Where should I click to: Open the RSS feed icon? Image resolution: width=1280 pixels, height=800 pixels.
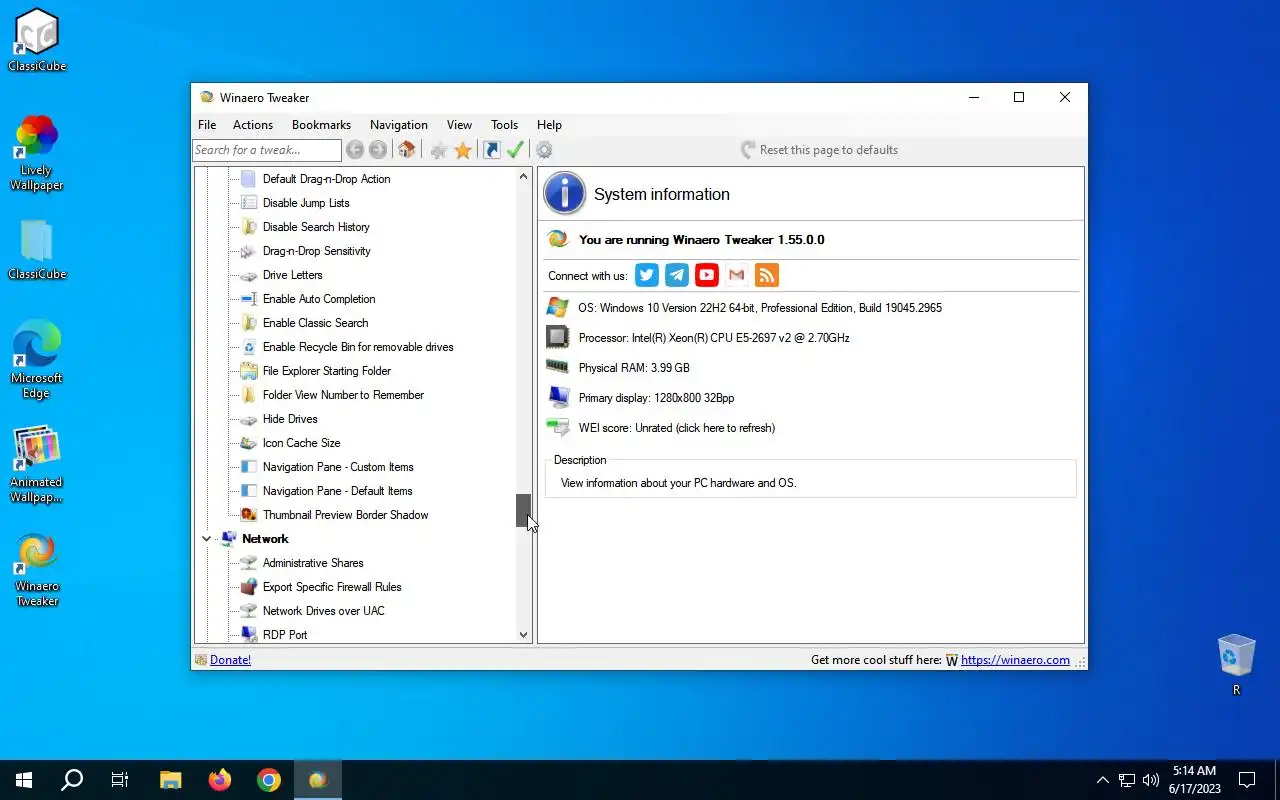pyautogui.click(x=767, y=275)
